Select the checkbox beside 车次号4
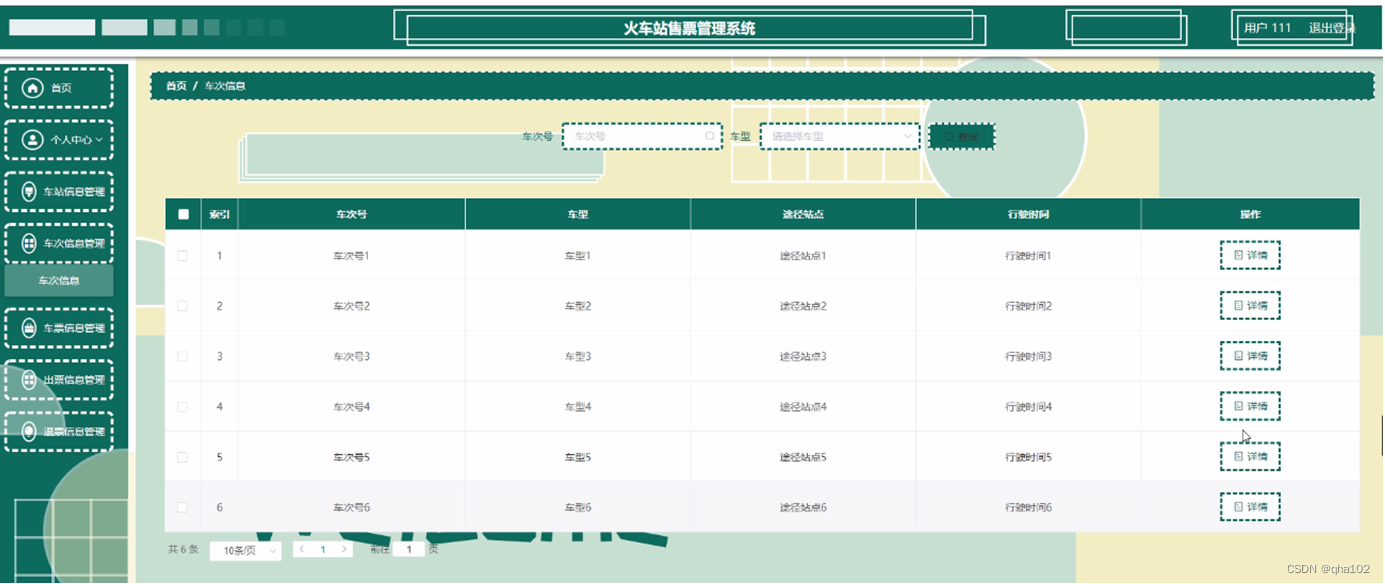 pyautogui.click(x=183, y=406)
